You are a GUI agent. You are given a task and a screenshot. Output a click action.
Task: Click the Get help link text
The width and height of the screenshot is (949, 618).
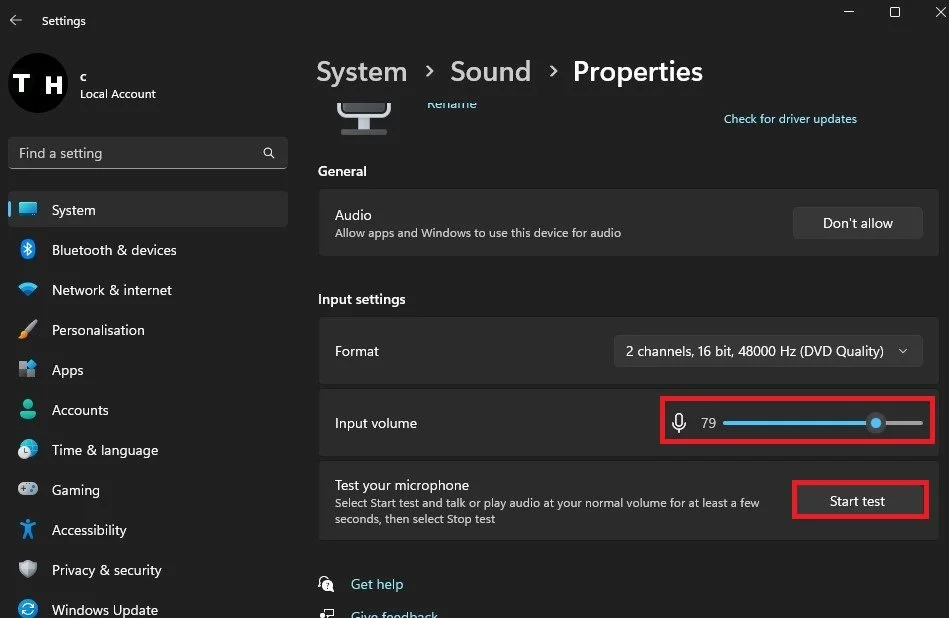tap(376, 584)
